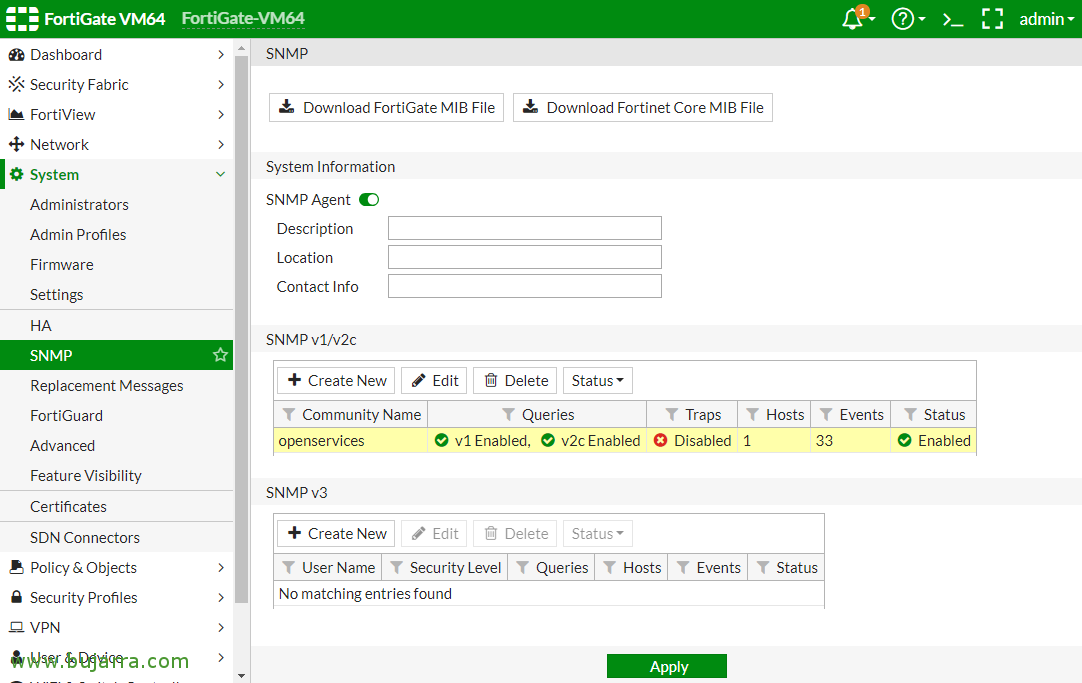Create a new SNMP v3 user
1082x683 pixels.
point(336,534)
